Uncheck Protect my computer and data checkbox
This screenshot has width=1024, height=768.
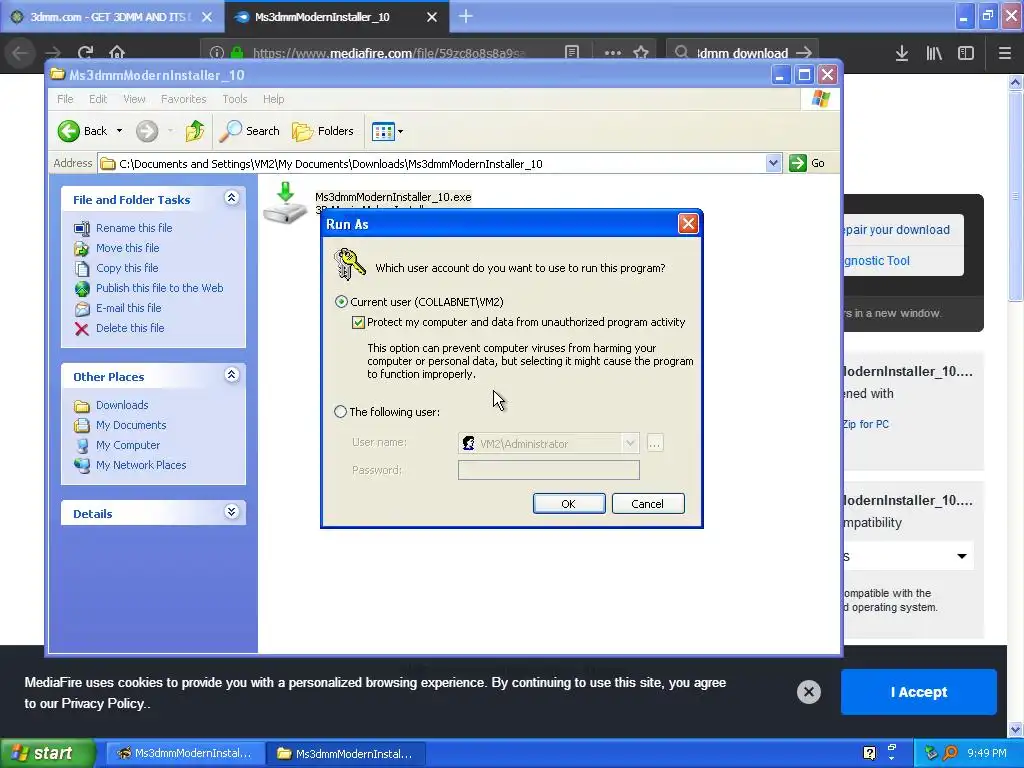358,322
